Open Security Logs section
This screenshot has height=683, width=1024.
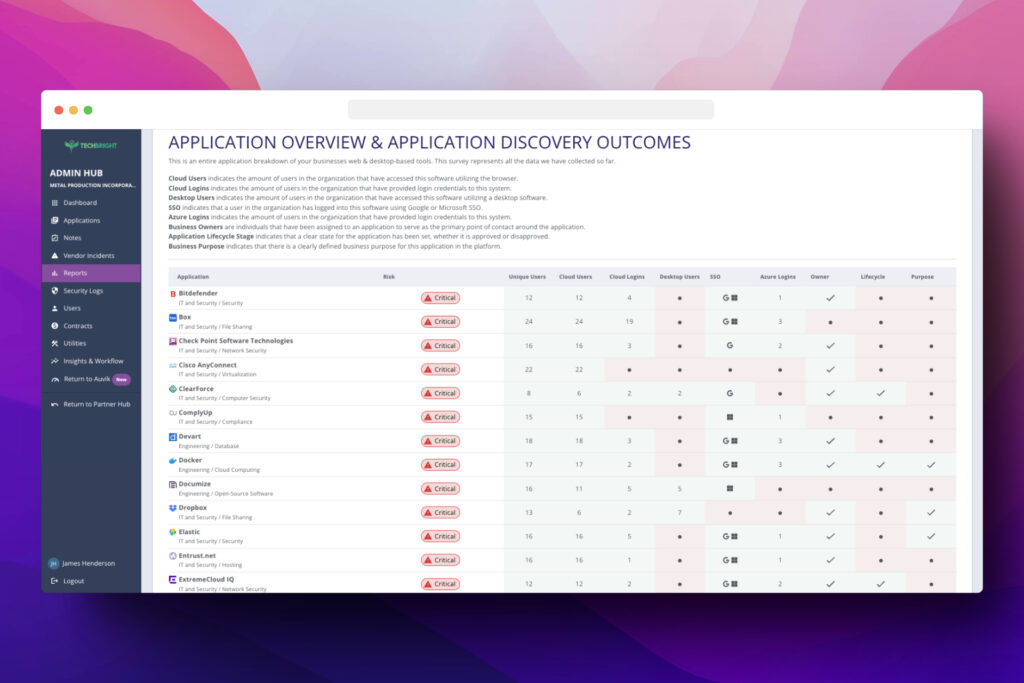pos(83,291)
